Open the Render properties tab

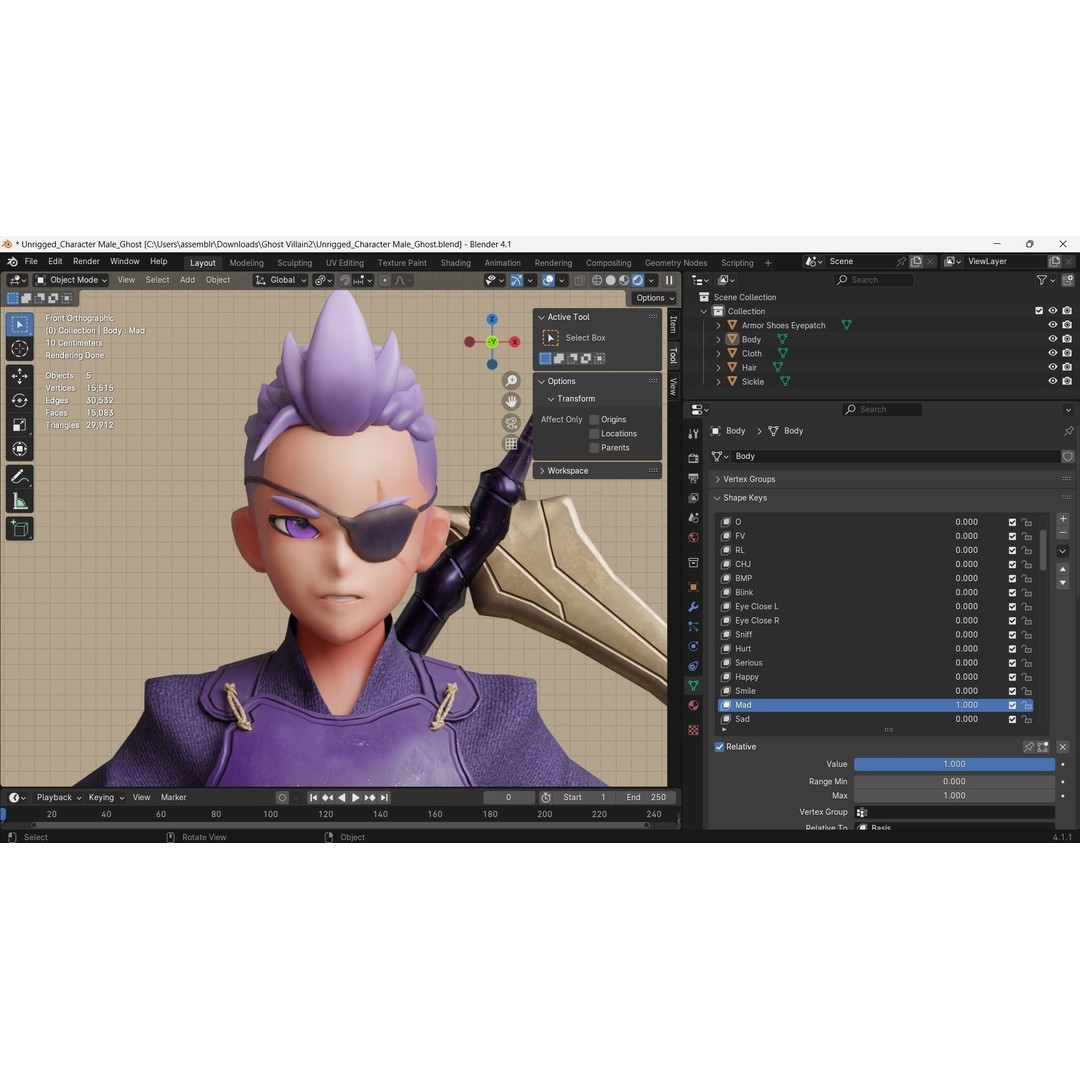pyautogui.click(x=694, y=458)
